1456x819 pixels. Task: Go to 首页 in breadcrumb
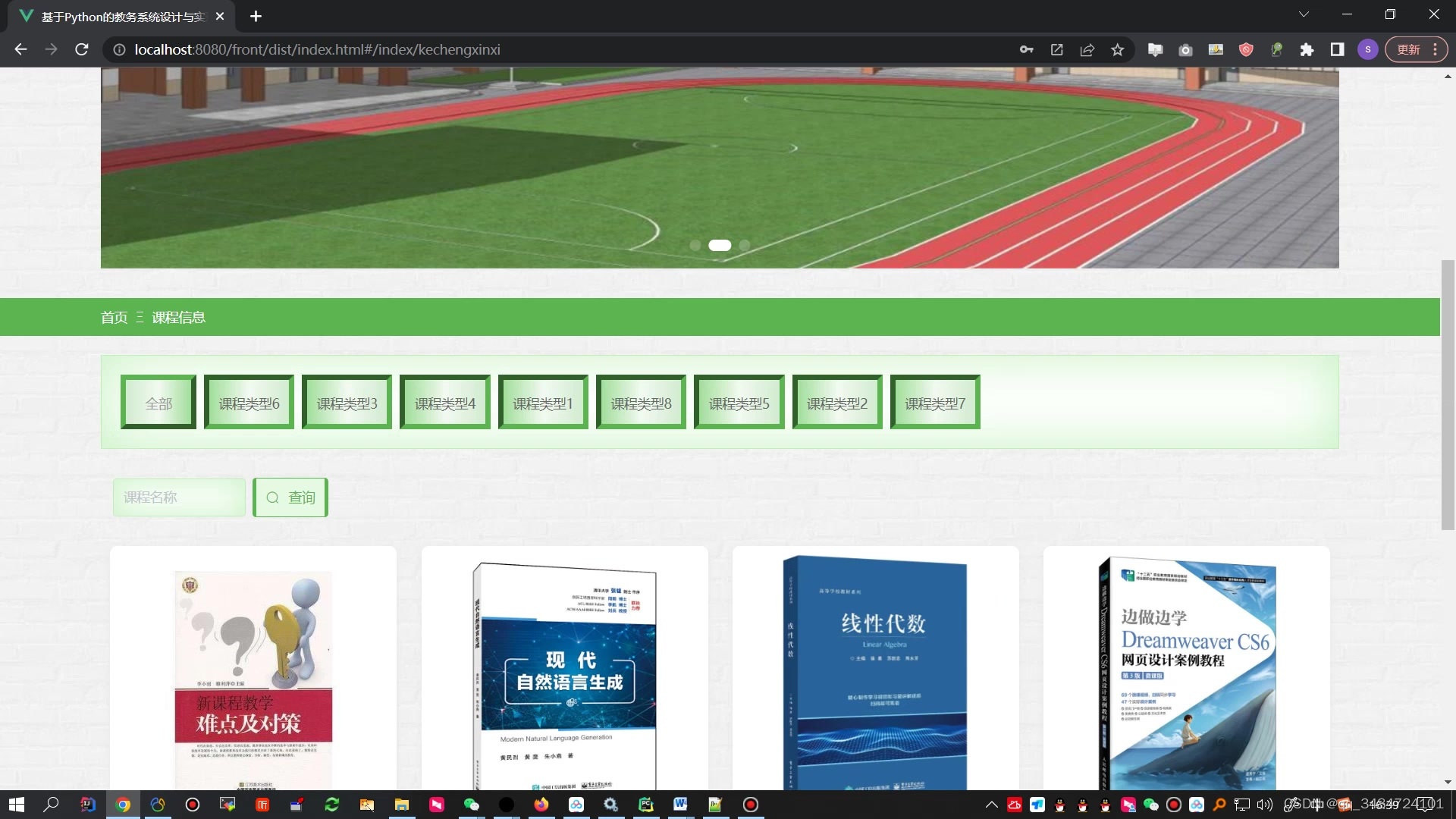coord(115,317)
